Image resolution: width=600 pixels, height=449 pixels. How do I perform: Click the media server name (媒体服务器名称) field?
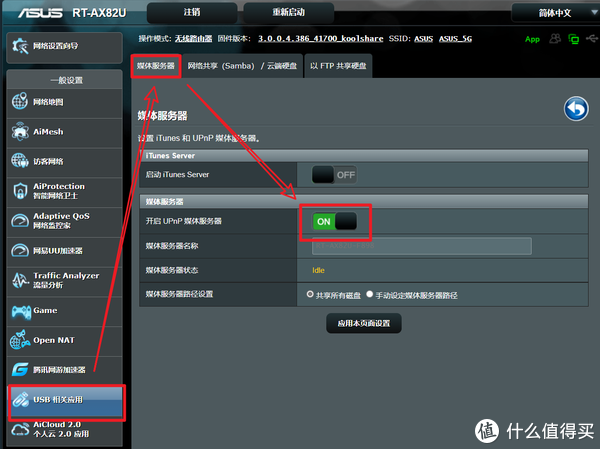pos(422,246)
